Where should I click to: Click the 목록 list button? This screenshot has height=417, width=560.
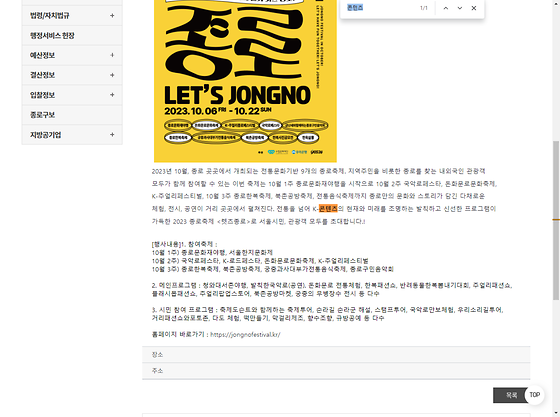(511, 395)
